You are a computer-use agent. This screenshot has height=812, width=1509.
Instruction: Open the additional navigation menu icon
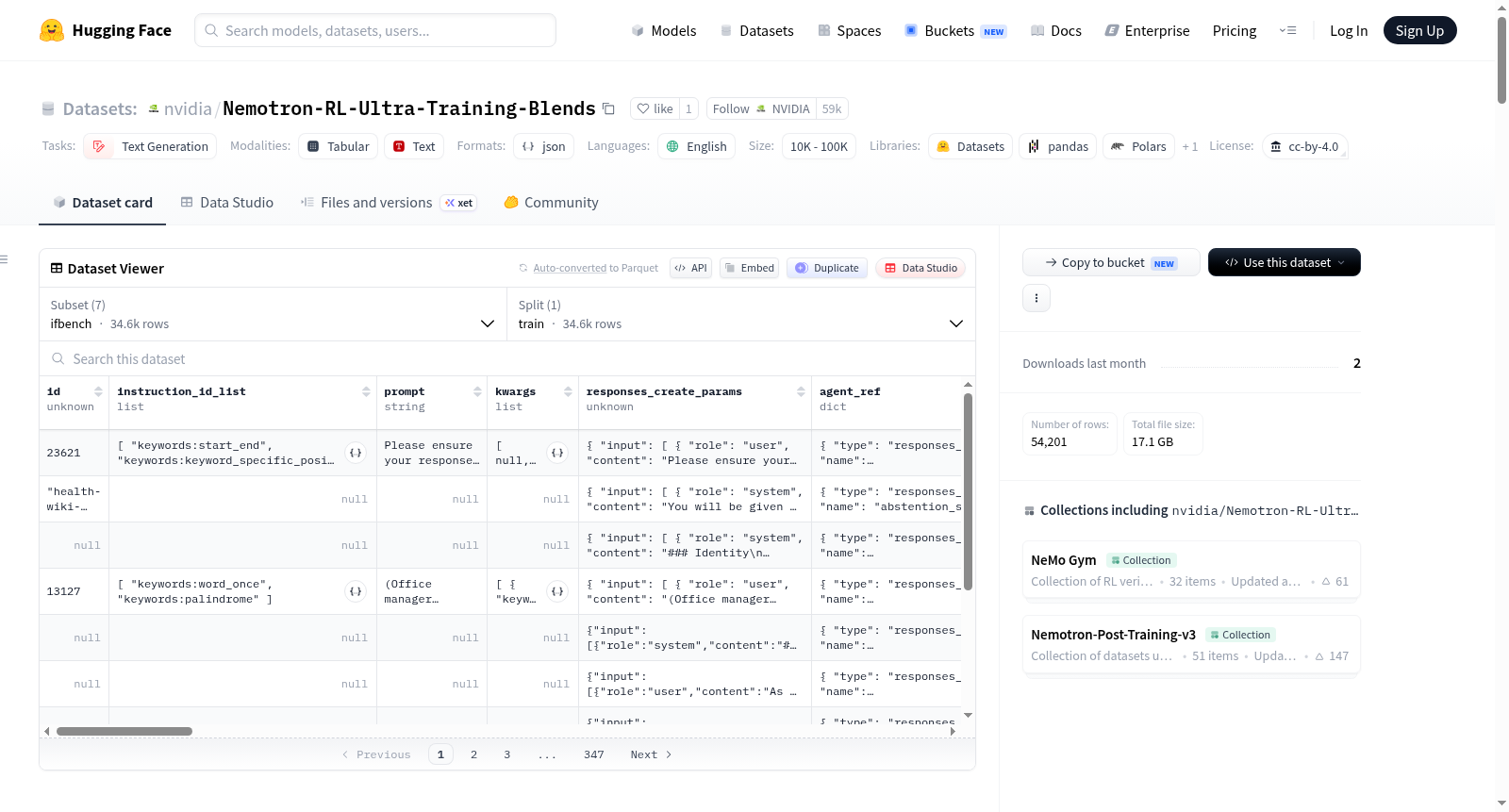point(1287,30)
